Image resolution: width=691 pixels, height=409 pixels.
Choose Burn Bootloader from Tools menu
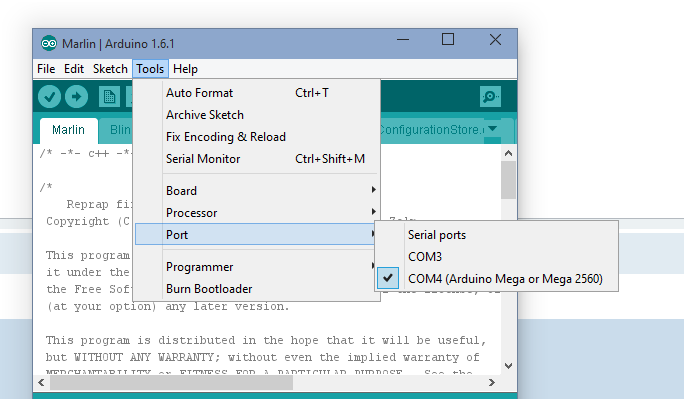[x=257, y=289]
